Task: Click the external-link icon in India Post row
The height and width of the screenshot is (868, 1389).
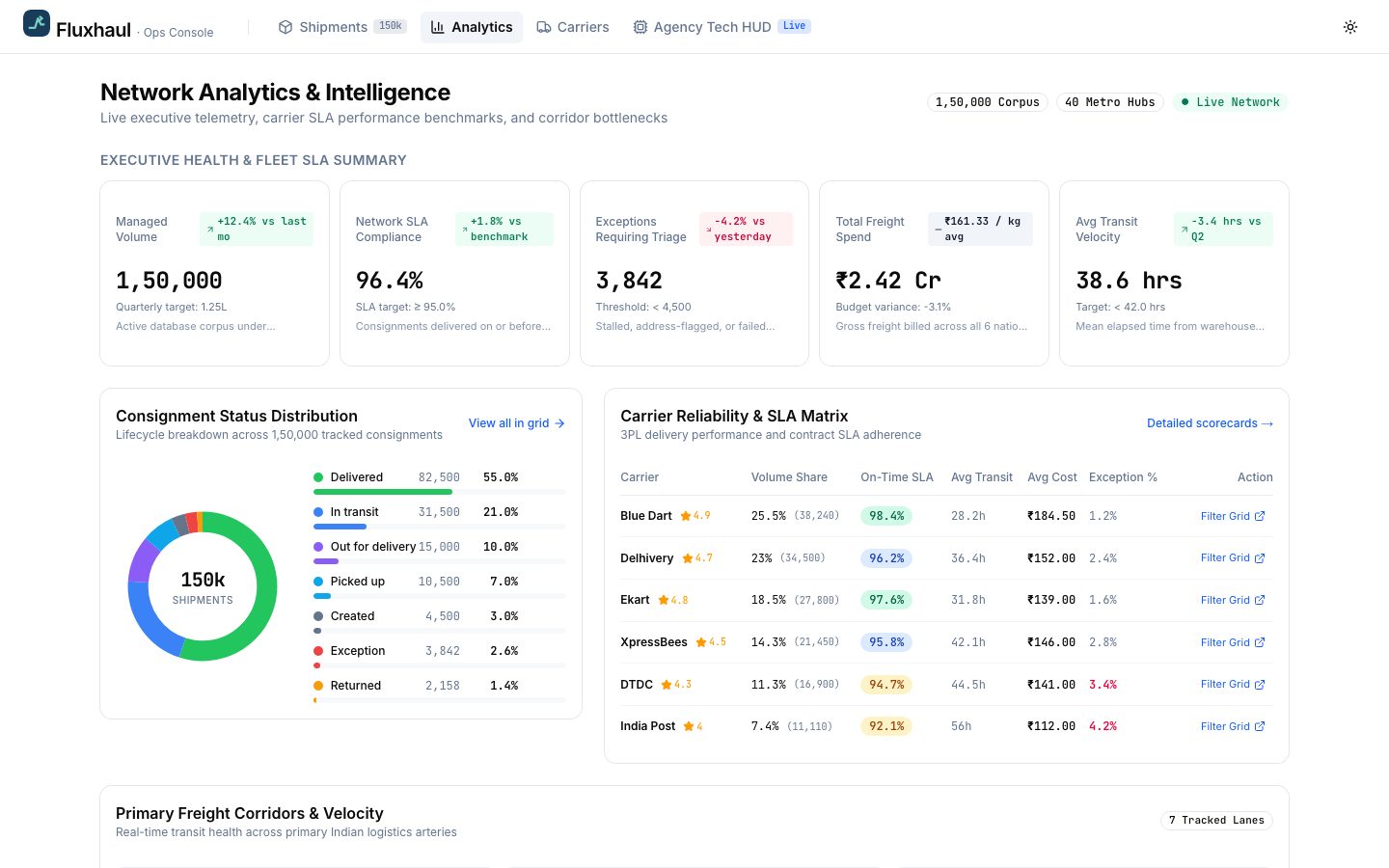Action: 1260,726
